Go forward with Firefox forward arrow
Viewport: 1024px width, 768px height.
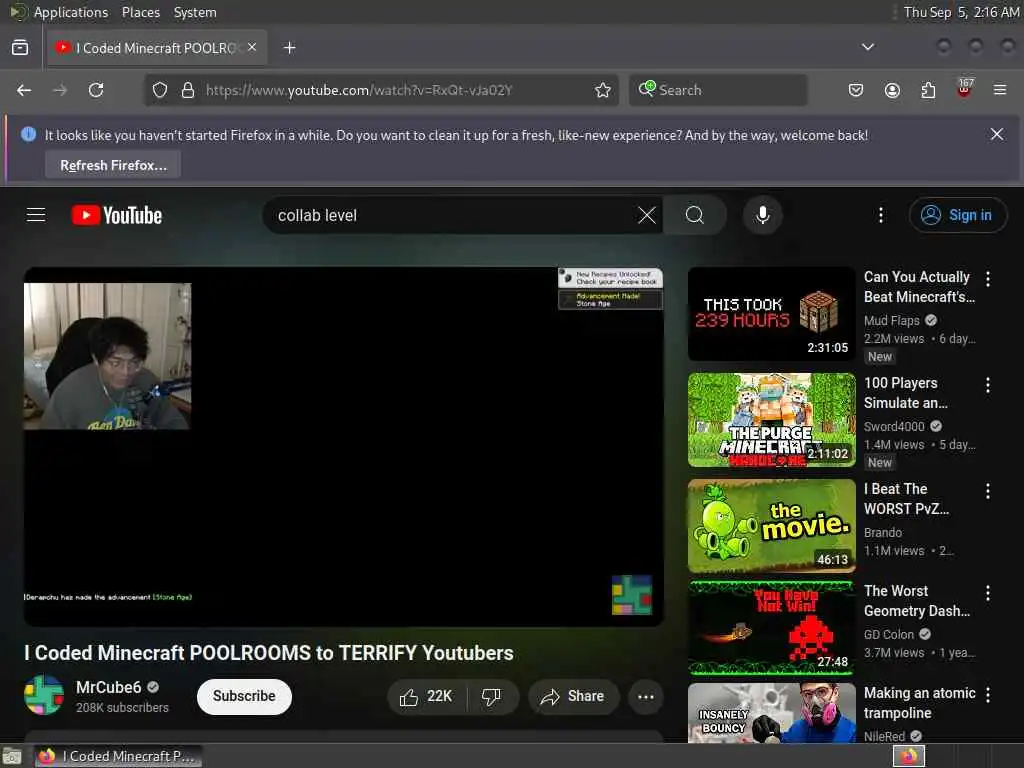tap(60, 90)
